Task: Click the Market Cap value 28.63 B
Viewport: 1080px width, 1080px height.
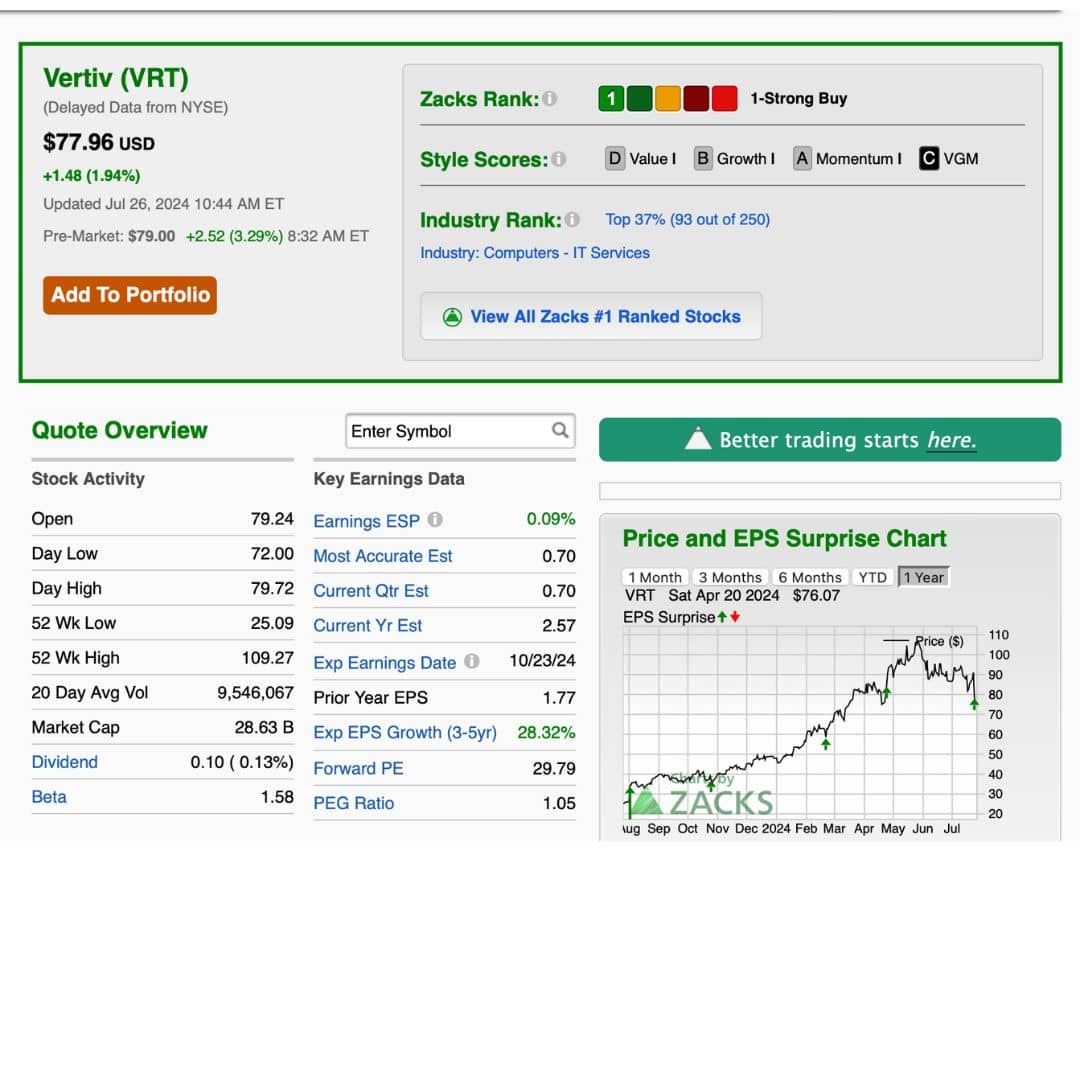Action: pyautogui.click(x=264, y=727)
